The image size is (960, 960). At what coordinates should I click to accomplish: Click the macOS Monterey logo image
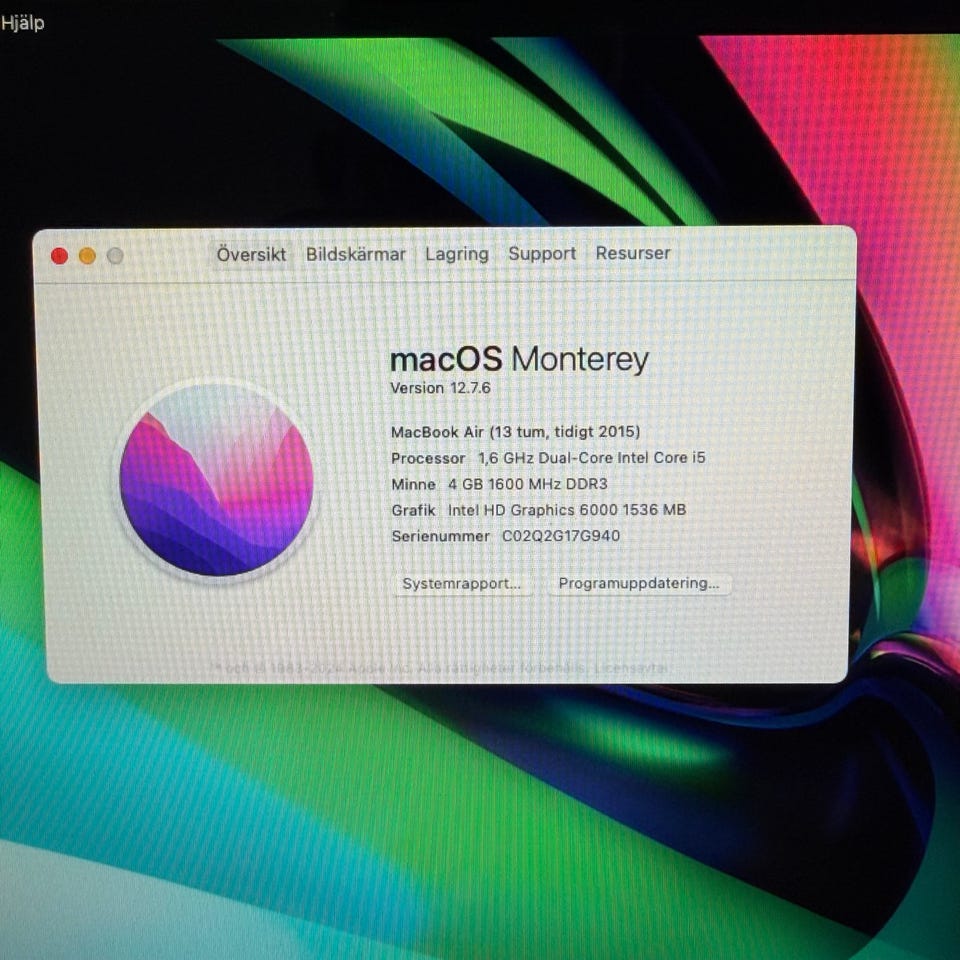click(x=216, y=479)
